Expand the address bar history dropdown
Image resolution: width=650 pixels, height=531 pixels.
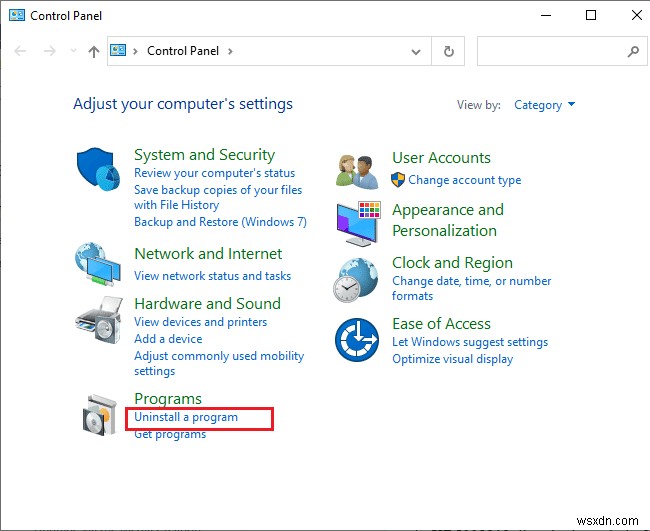417,51
